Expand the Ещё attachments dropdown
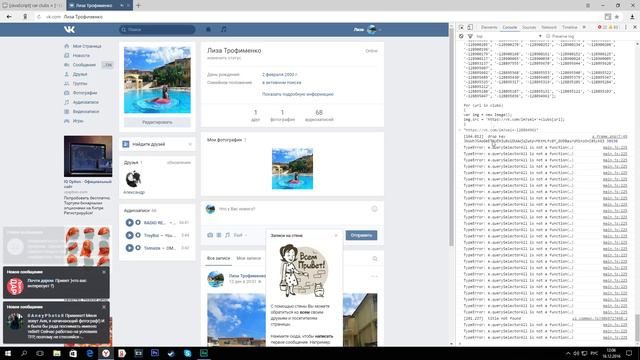Screen dimensions: 640x360 tap(240, 235)
